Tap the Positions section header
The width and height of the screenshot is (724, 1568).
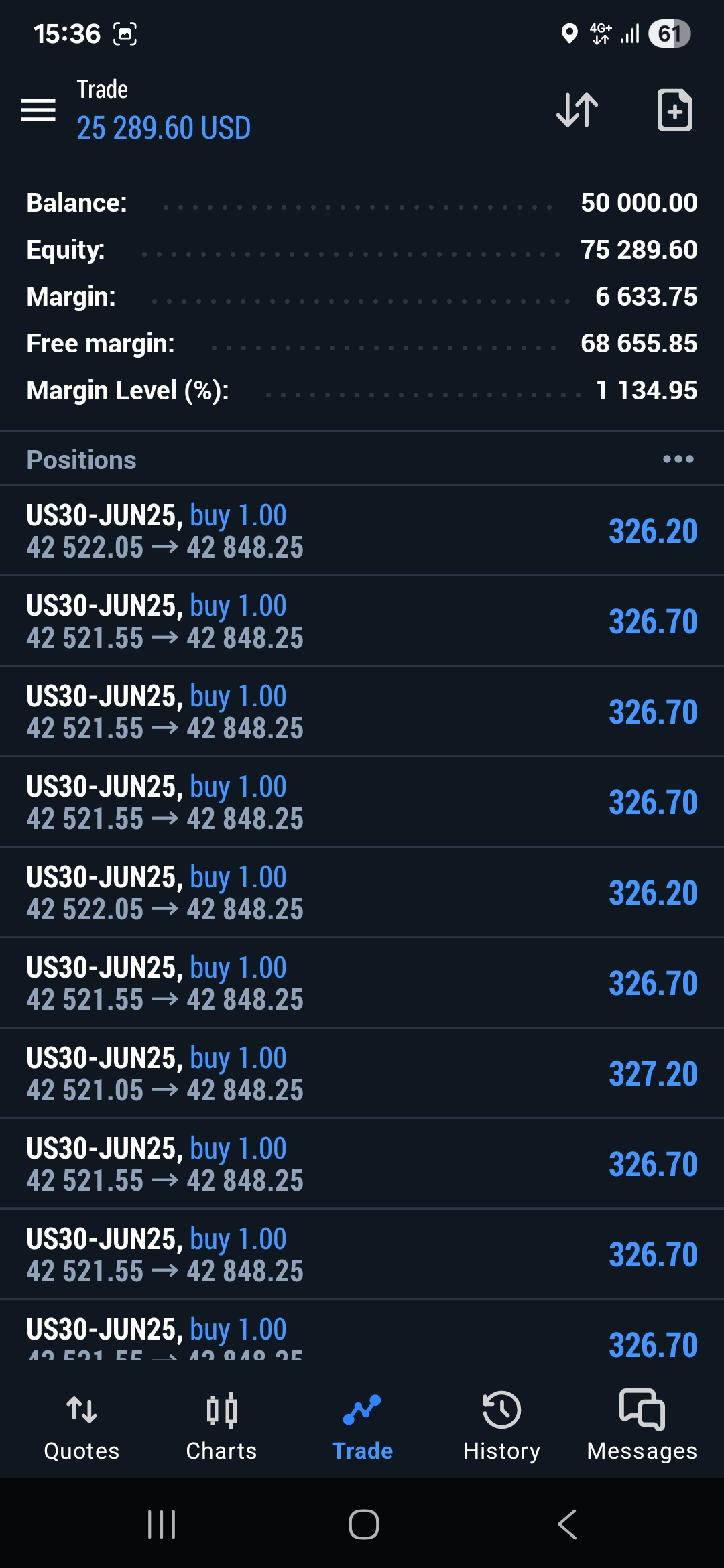82,460
